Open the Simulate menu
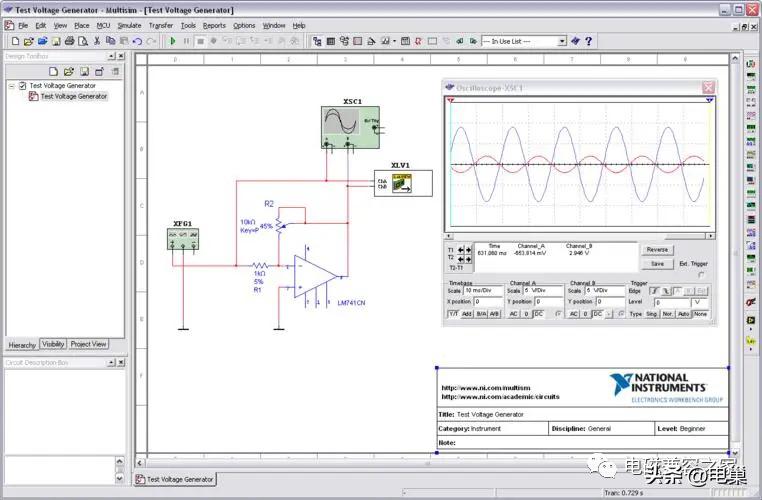The height and width of the screenshot is (500, 762). (x=129, y=25)
